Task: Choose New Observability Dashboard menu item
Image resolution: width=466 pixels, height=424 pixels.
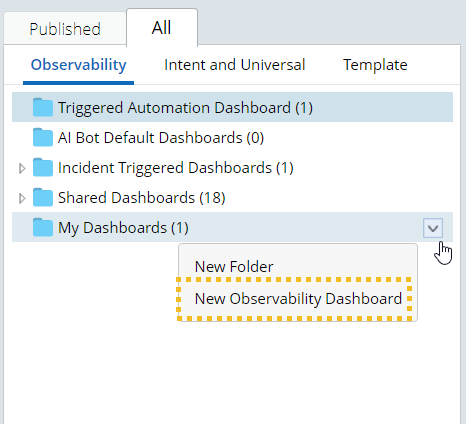Action: [x=298, y=298]
